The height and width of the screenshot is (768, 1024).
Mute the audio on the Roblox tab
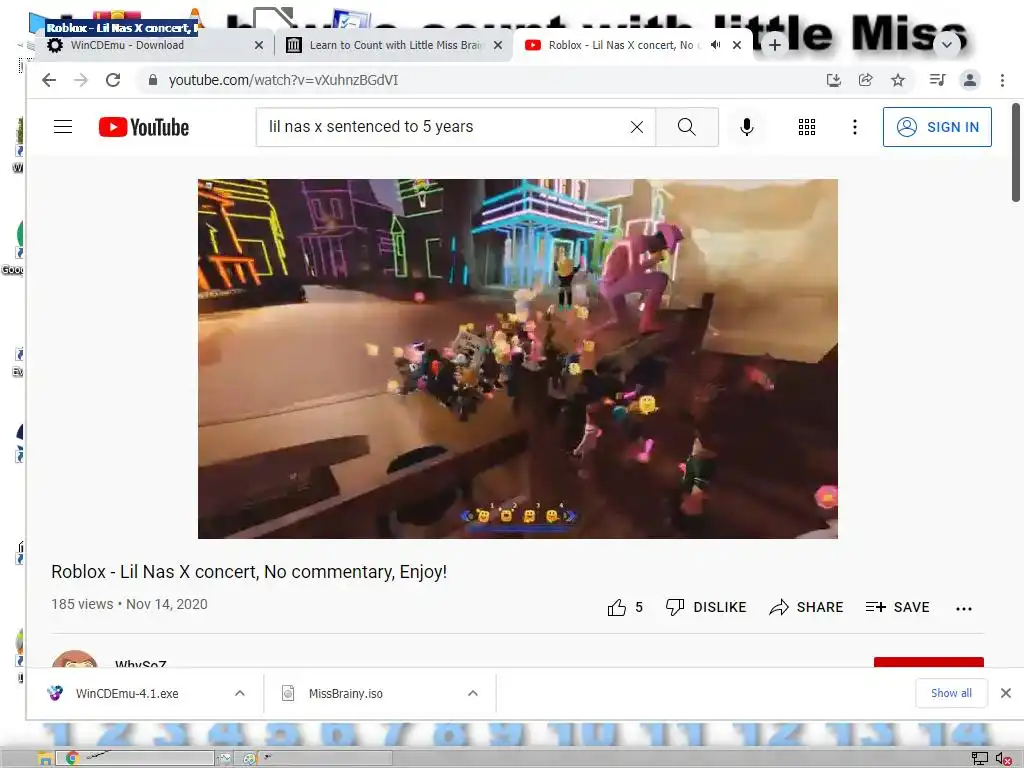click(x=716, y=45)
